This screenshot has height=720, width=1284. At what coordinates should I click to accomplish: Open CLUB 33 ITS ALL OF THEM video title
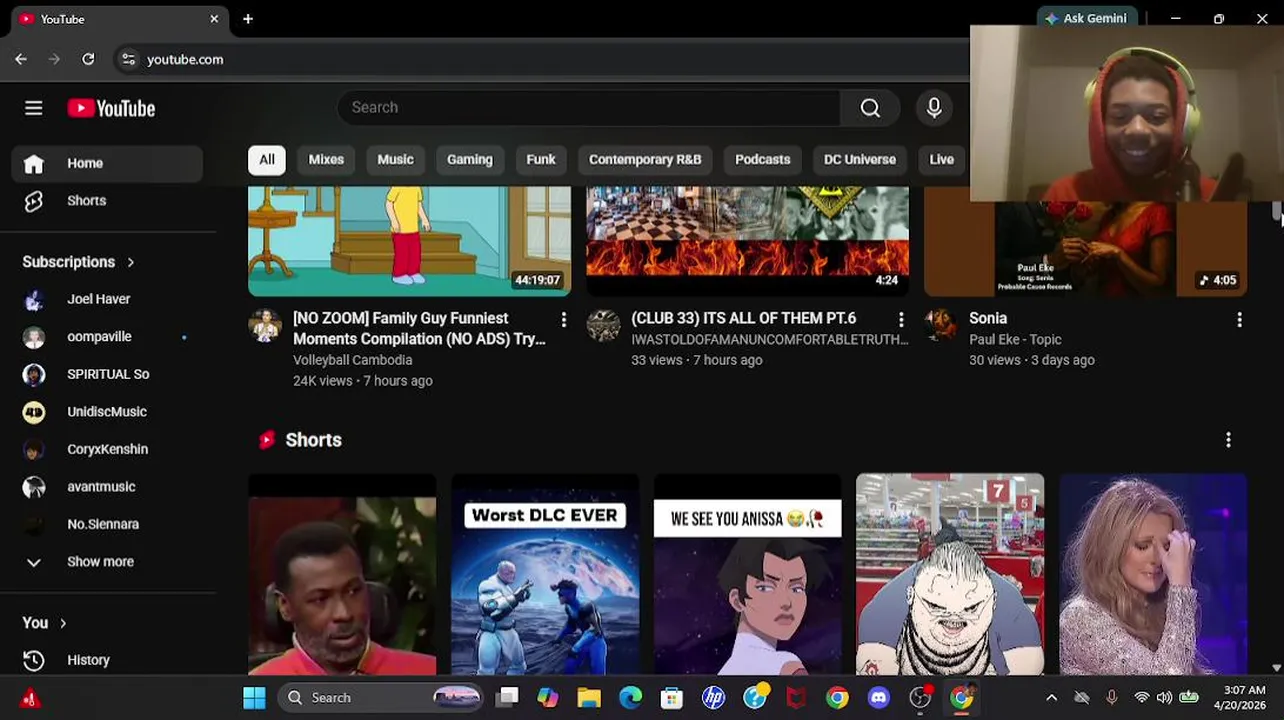pos(743,318)
